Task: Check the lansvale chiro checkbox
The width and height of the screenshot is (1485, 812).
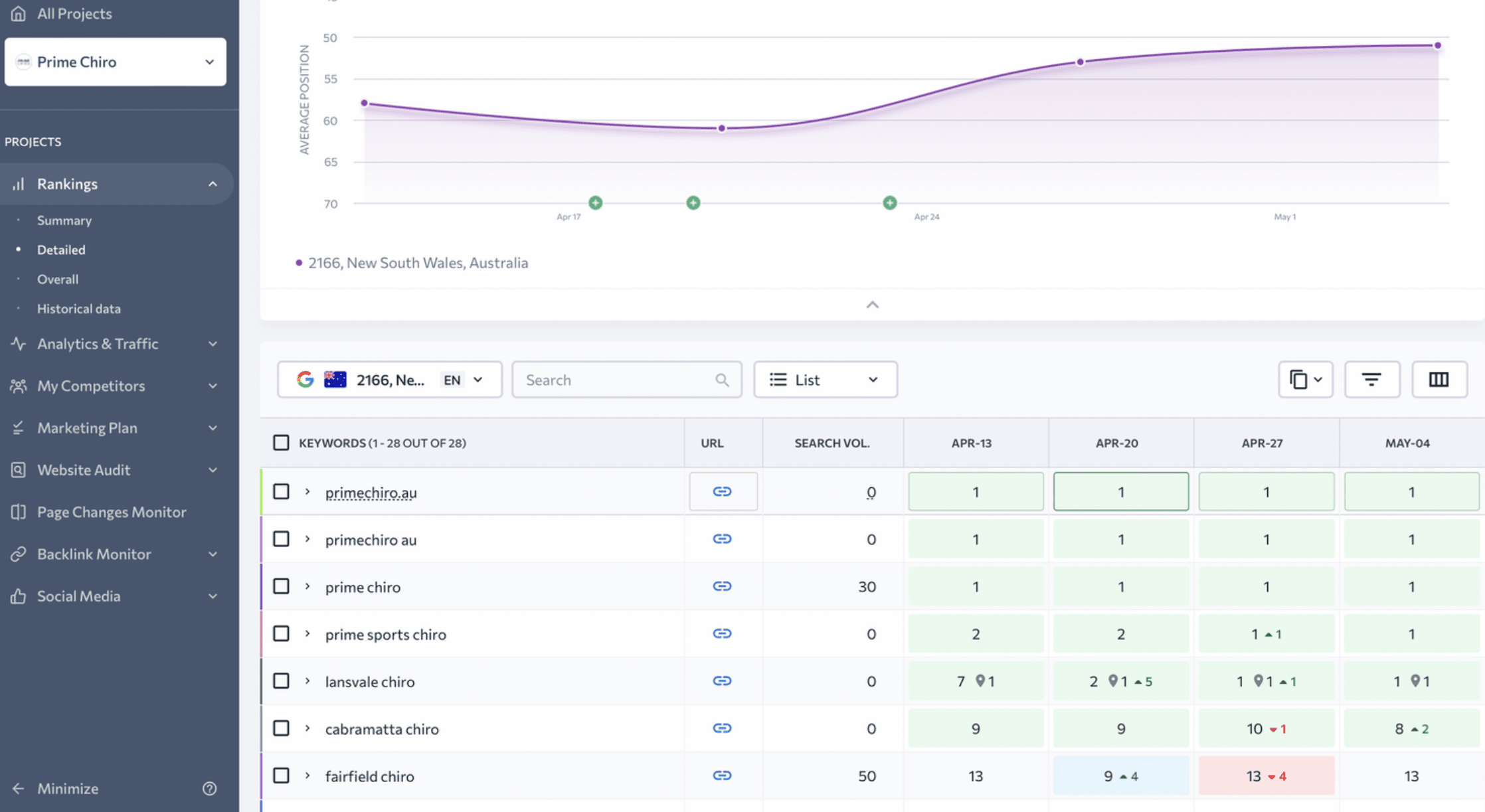Action: coord(281,681)
